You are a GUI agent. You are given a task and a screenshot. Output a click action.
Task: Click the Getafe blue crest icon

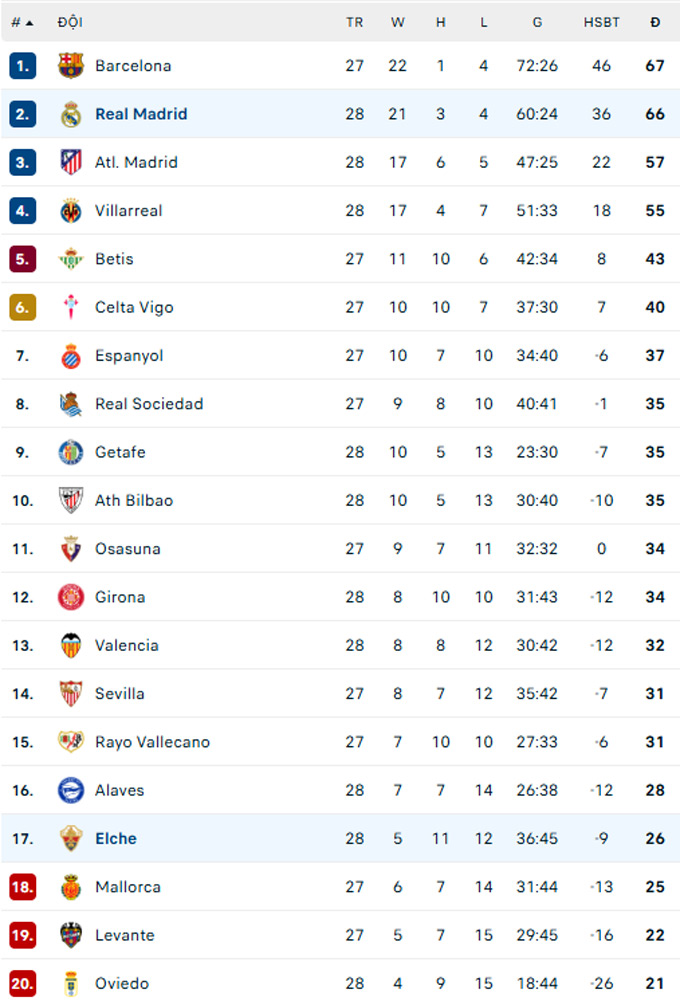pyautogui.click(x=71, y=452)
